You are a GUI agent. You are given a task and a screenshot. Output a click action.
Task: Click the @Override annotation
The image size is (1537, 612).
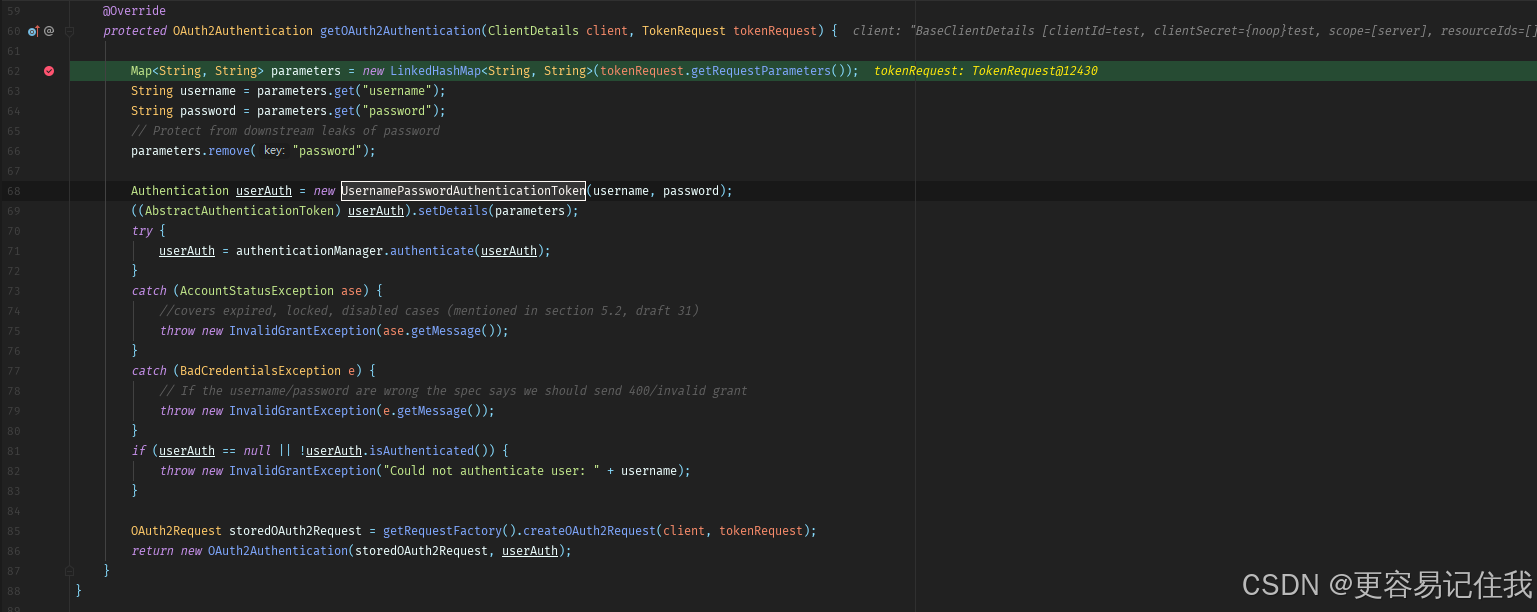(x=134, y=11)
